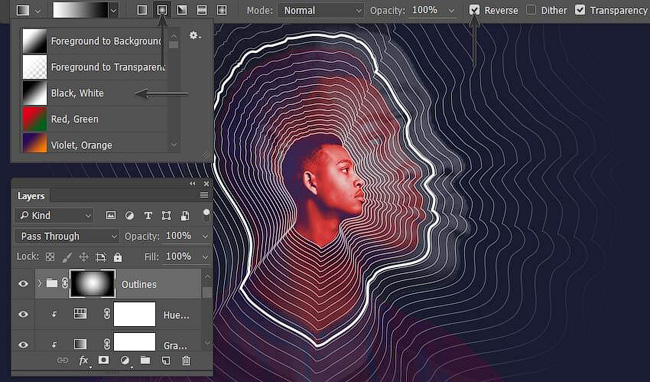Click the Fill 100% field
Image resolution: width=650 pixels, height=382 pixels.
pos(179,256)
